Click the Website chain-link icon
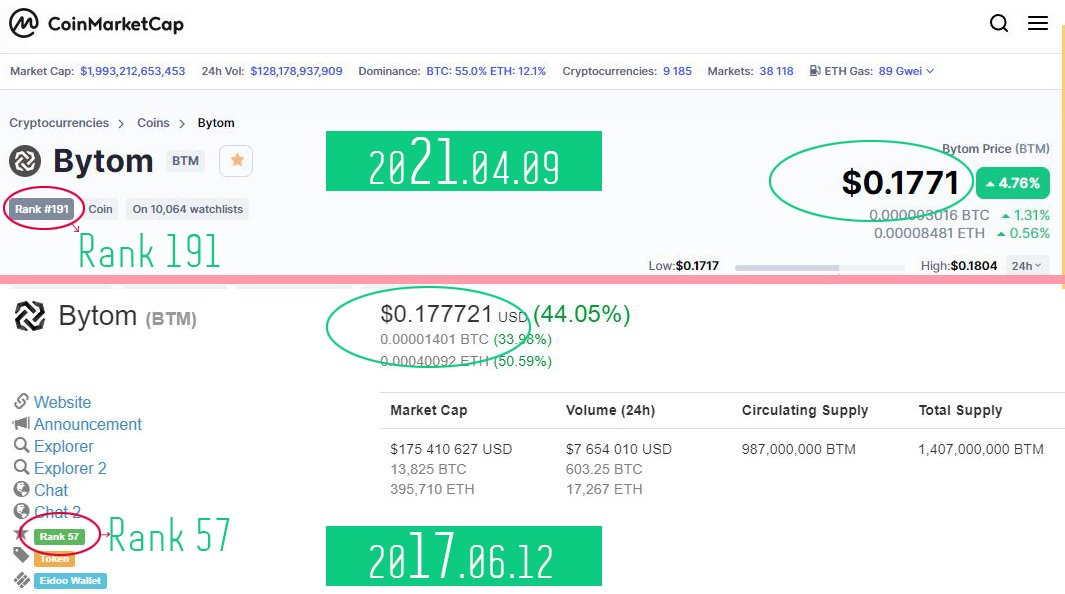1065x594 pixels. [21, 401]
